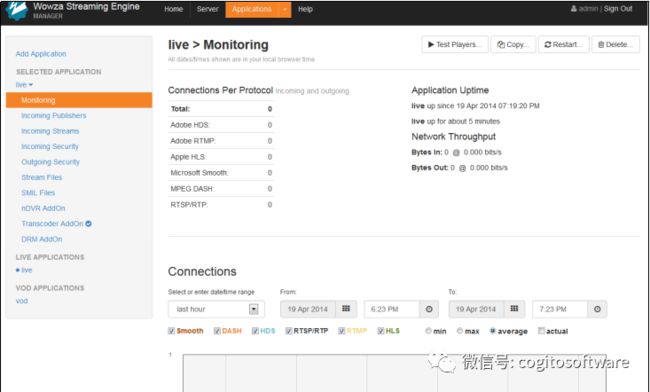
Task: Restart the live application
Action: (x=563, y=44)
